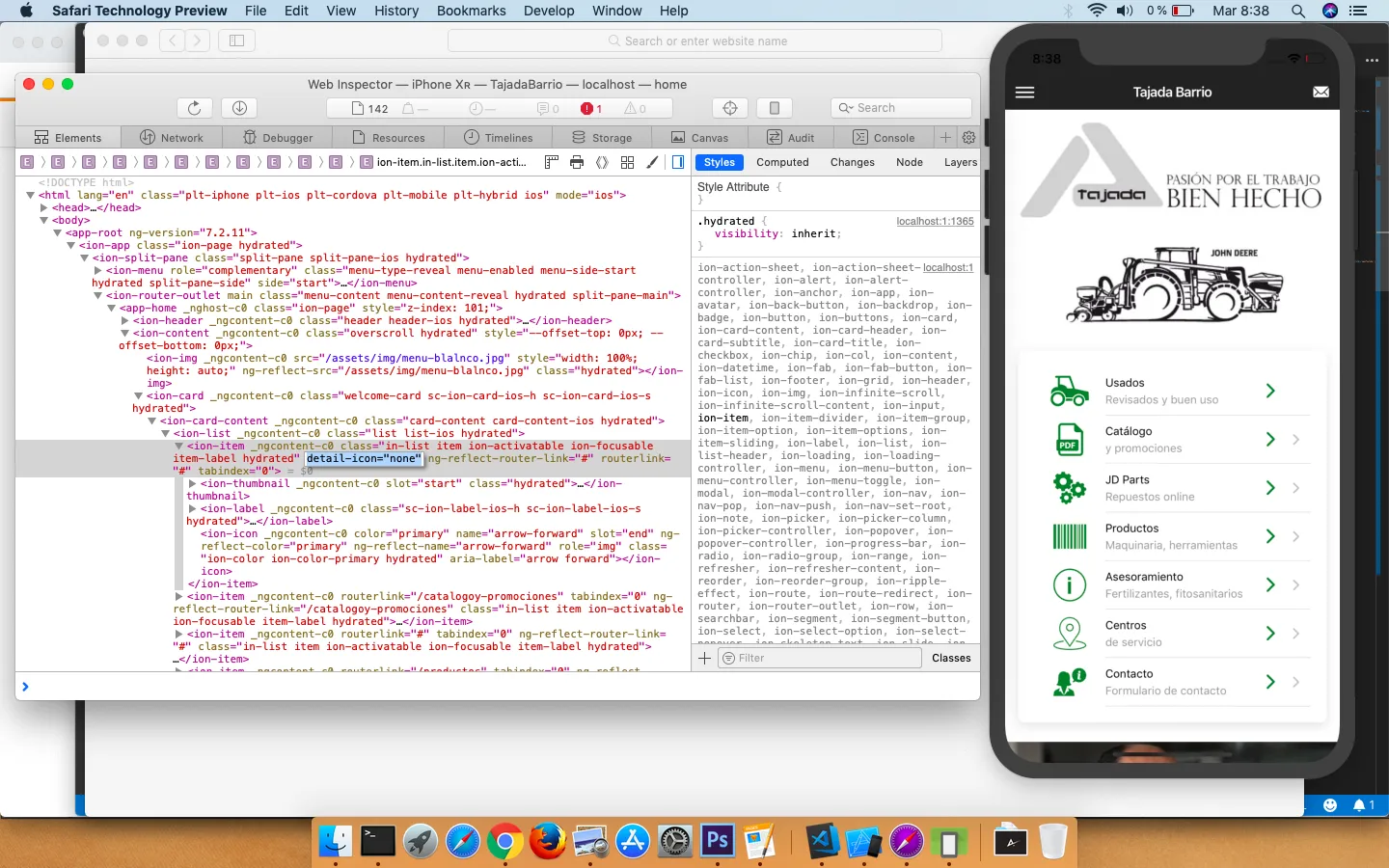Open Safari sidebar toggle button behind inspector
Image resolution: width=1389 pixels, height=868 pixels.
236,41
